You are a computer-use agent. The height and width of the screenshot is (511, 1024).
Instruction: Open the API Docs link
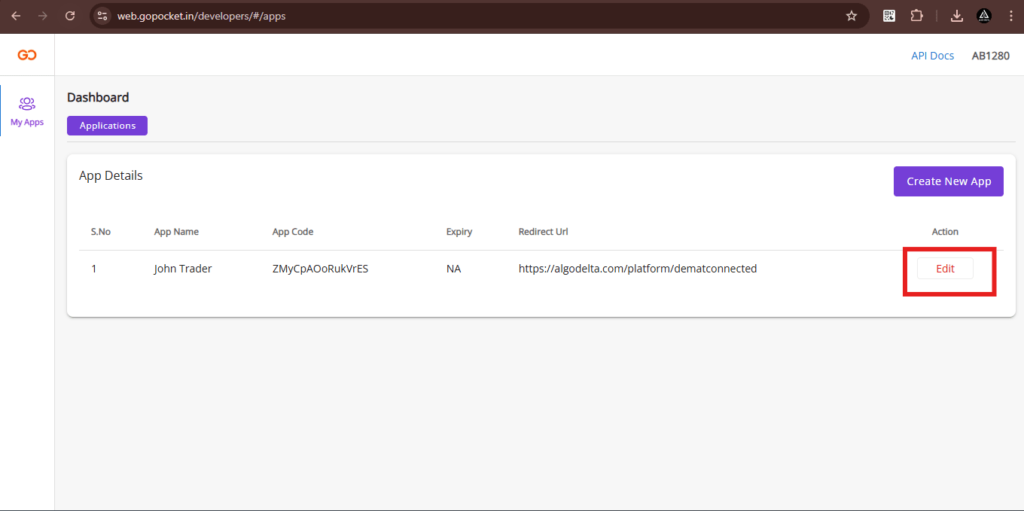click(x=932, y=56)
